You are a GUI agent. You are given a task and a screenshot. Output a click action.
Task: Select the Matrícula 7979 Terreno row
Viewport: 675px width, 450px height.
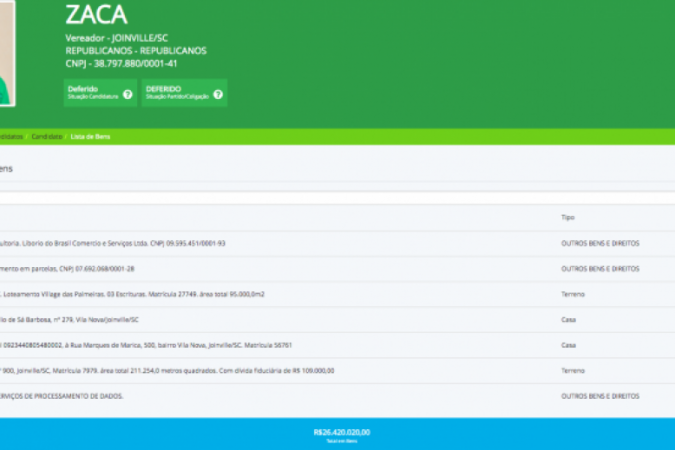(x=170, y=370)
